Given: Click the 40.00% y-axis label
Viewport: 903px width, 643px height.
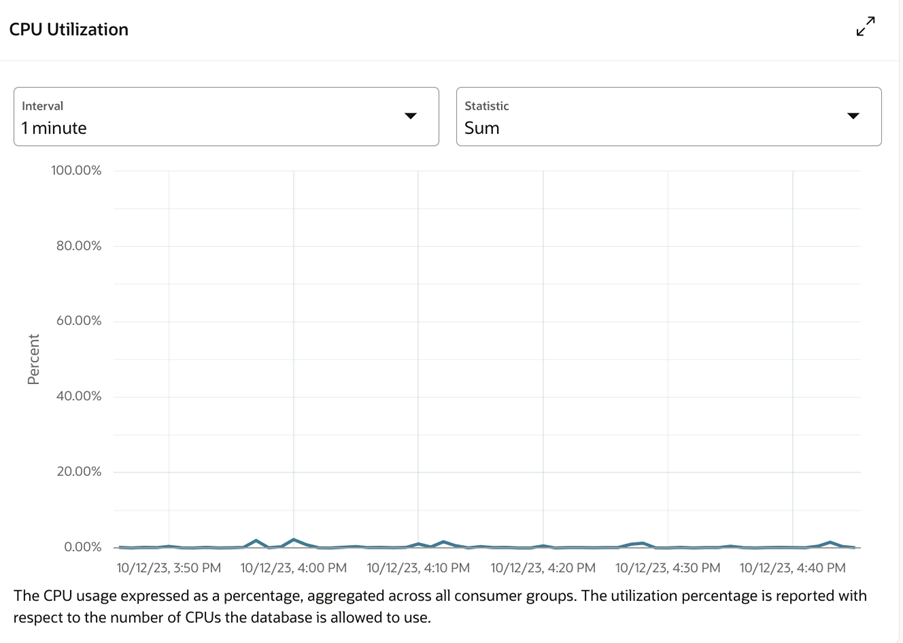Looking at the screenshot, I should 79,396.
